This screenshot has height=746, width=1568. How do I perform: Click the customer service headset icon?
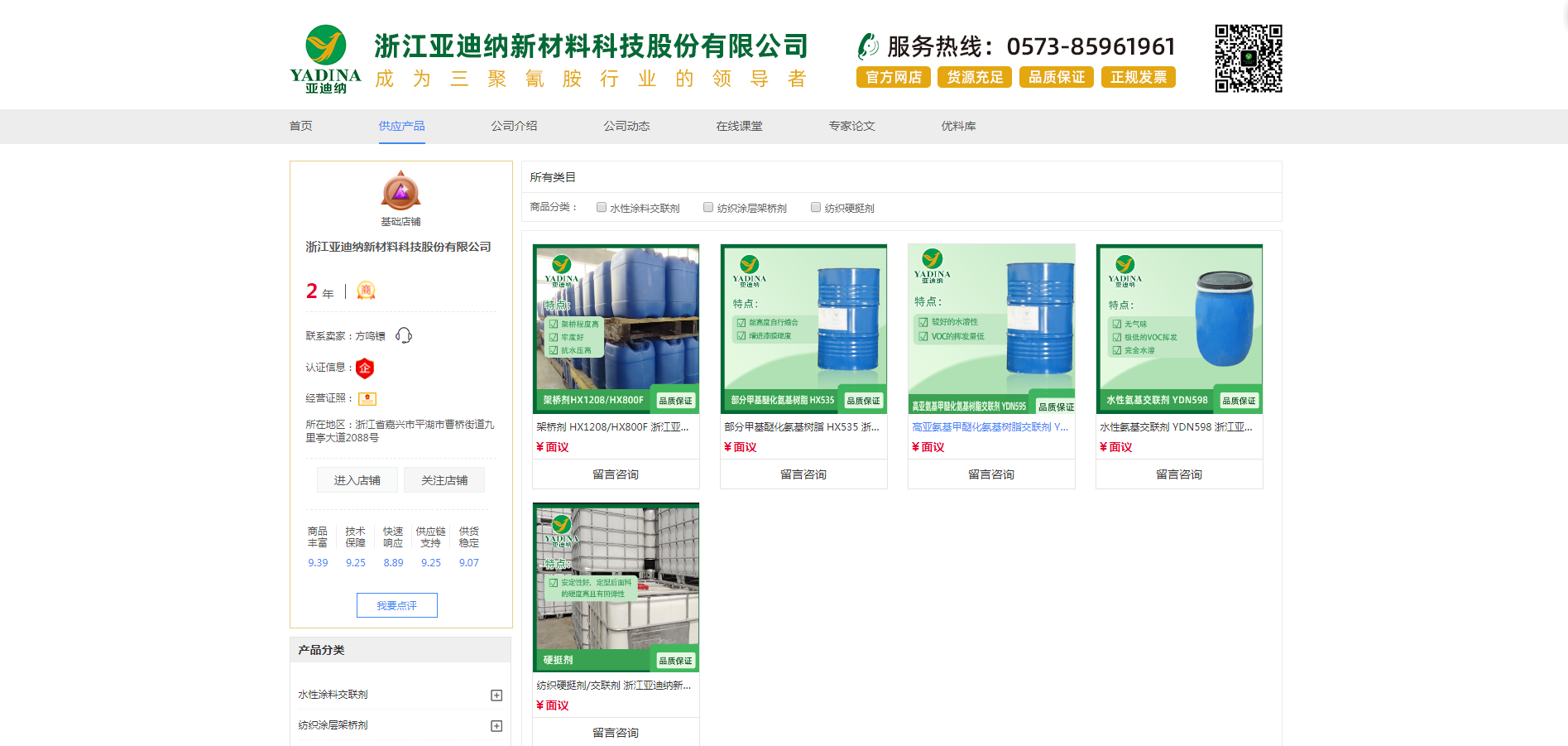tap(404, 335)
